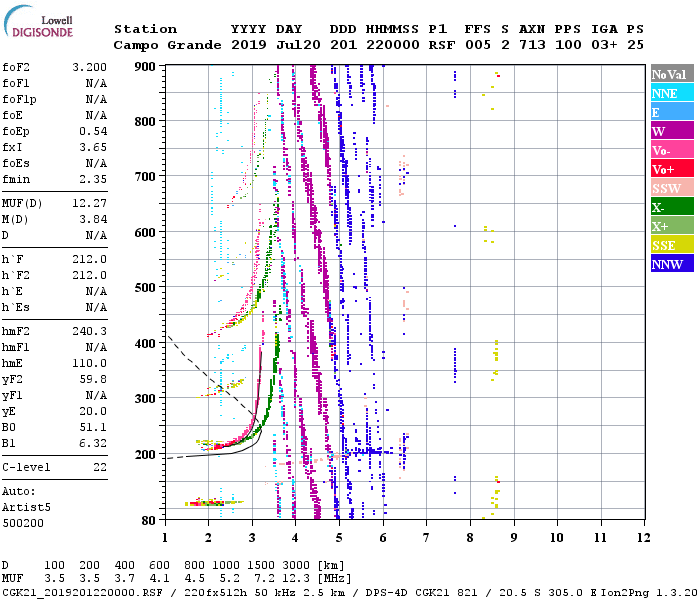Click the foF1 N/A value
This screenshot has height=600, width=700.
coord(96,83)
